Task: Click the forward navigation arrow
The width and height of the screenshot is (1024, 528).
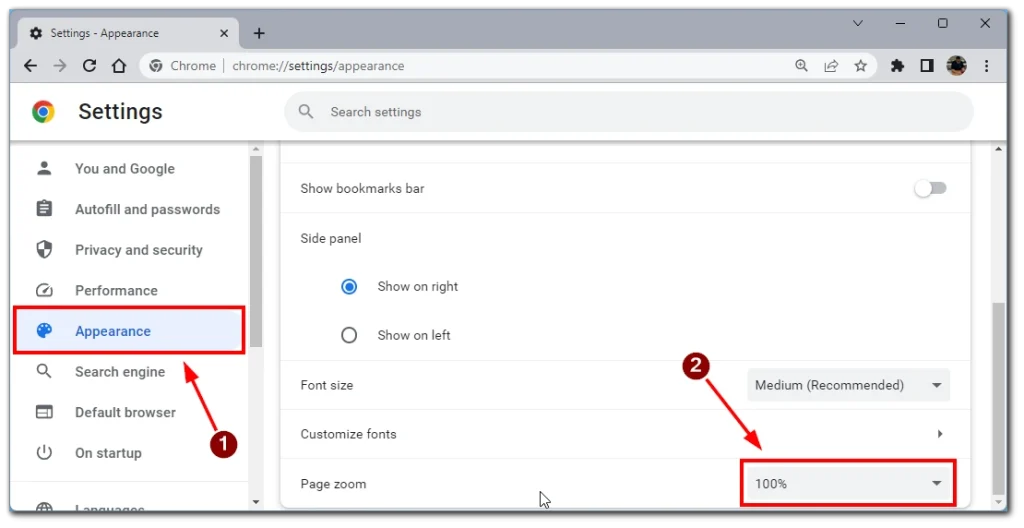Action: pos(60,65)
